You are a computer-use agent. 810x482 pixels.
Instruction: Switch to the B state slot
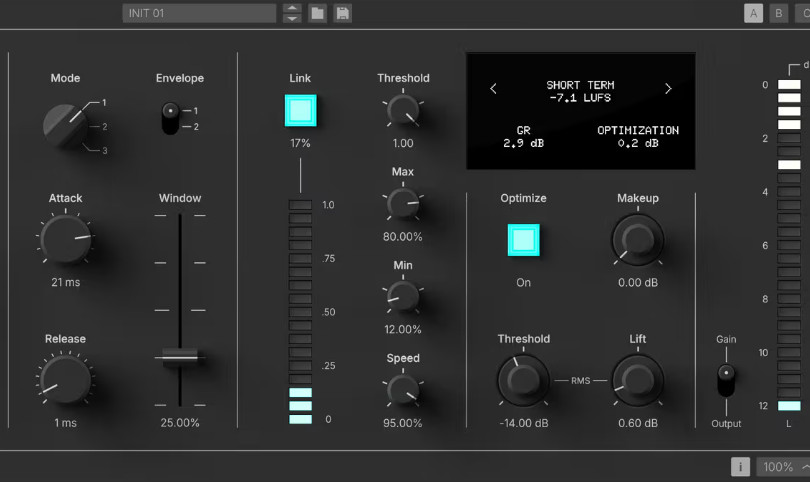778,14
